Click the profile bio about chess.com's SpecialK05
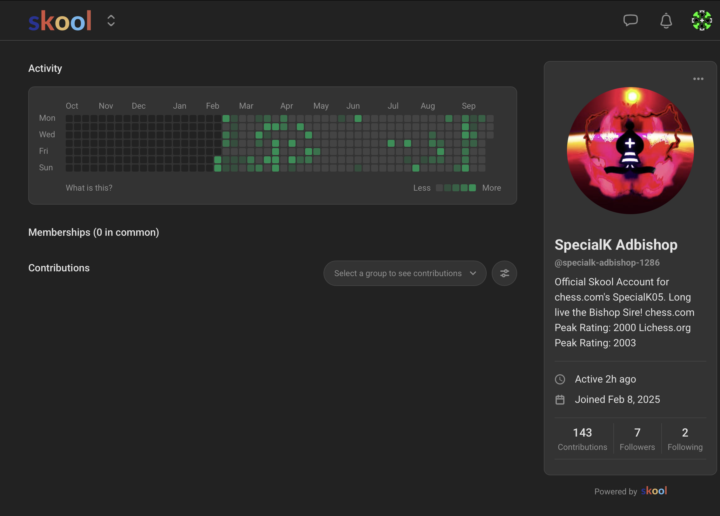The height and width of the screenshot is (516, 720). pyautogui.click(x=624, y=312)
